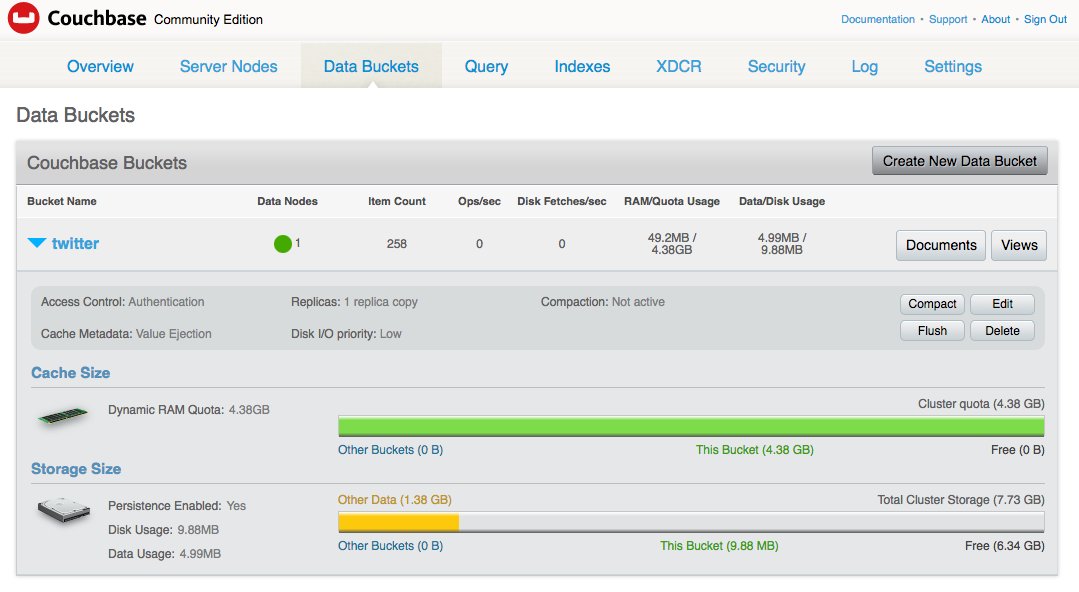
Task: Click This Bucket (9.88 MB) label
Action: [719, 546]
